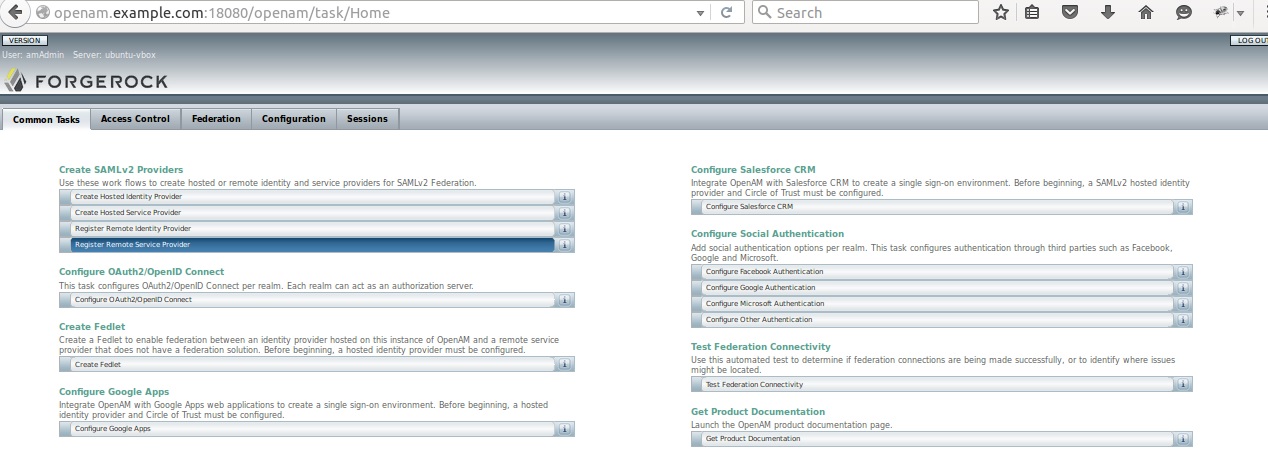This screenshot has width=1268, height=476.
Task: Click info icon beside Register Remote Service Provider
Action: [x=564, y=245]
